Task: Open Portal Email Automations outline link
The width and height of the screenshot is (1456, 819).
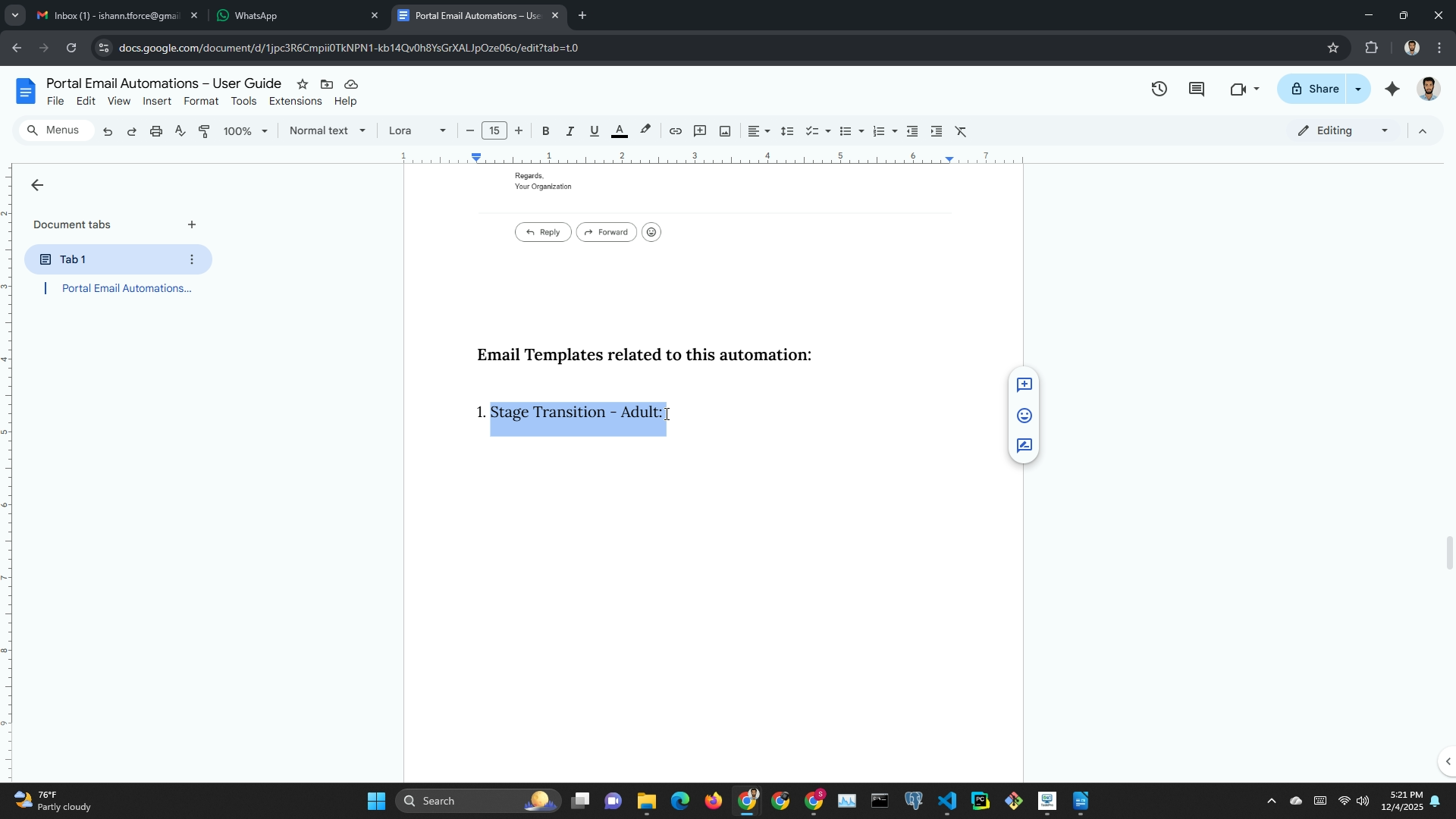Action: [127, 288]
